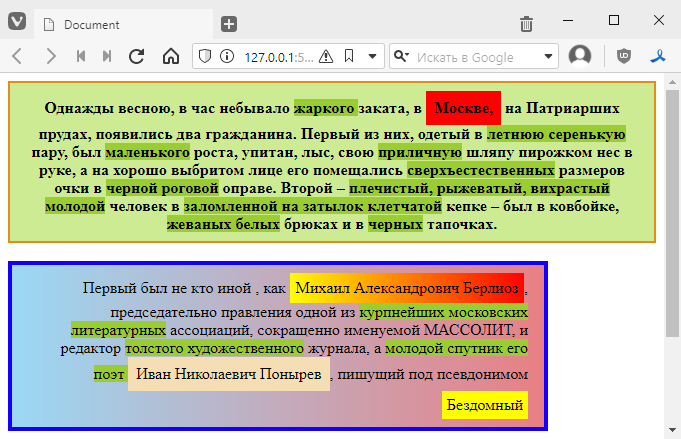This screenshot has height=439, width=681.
Task: Toggle the content blocker shield in address bar
Action: (x=204, y=56)
